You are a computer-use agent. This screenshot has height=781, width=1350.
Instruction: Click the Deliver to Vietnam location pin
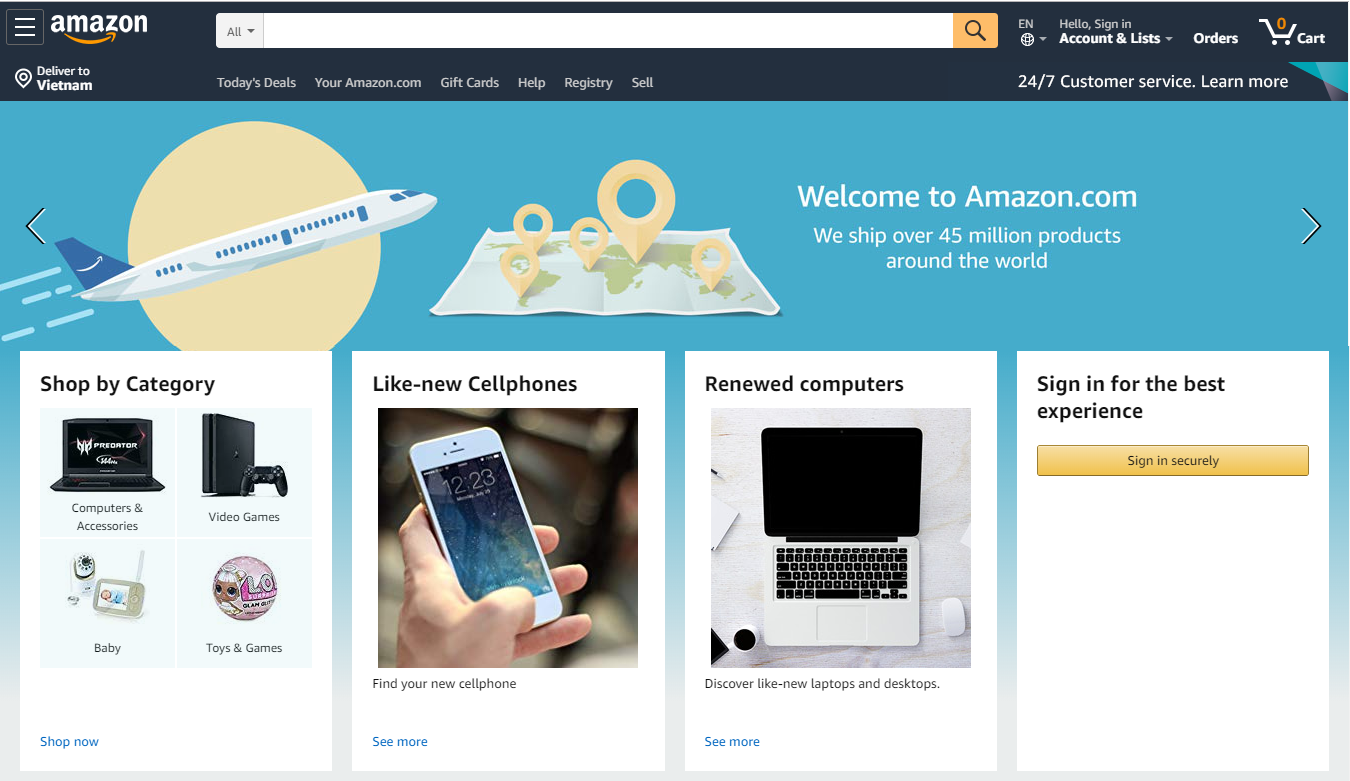(23, 78)
